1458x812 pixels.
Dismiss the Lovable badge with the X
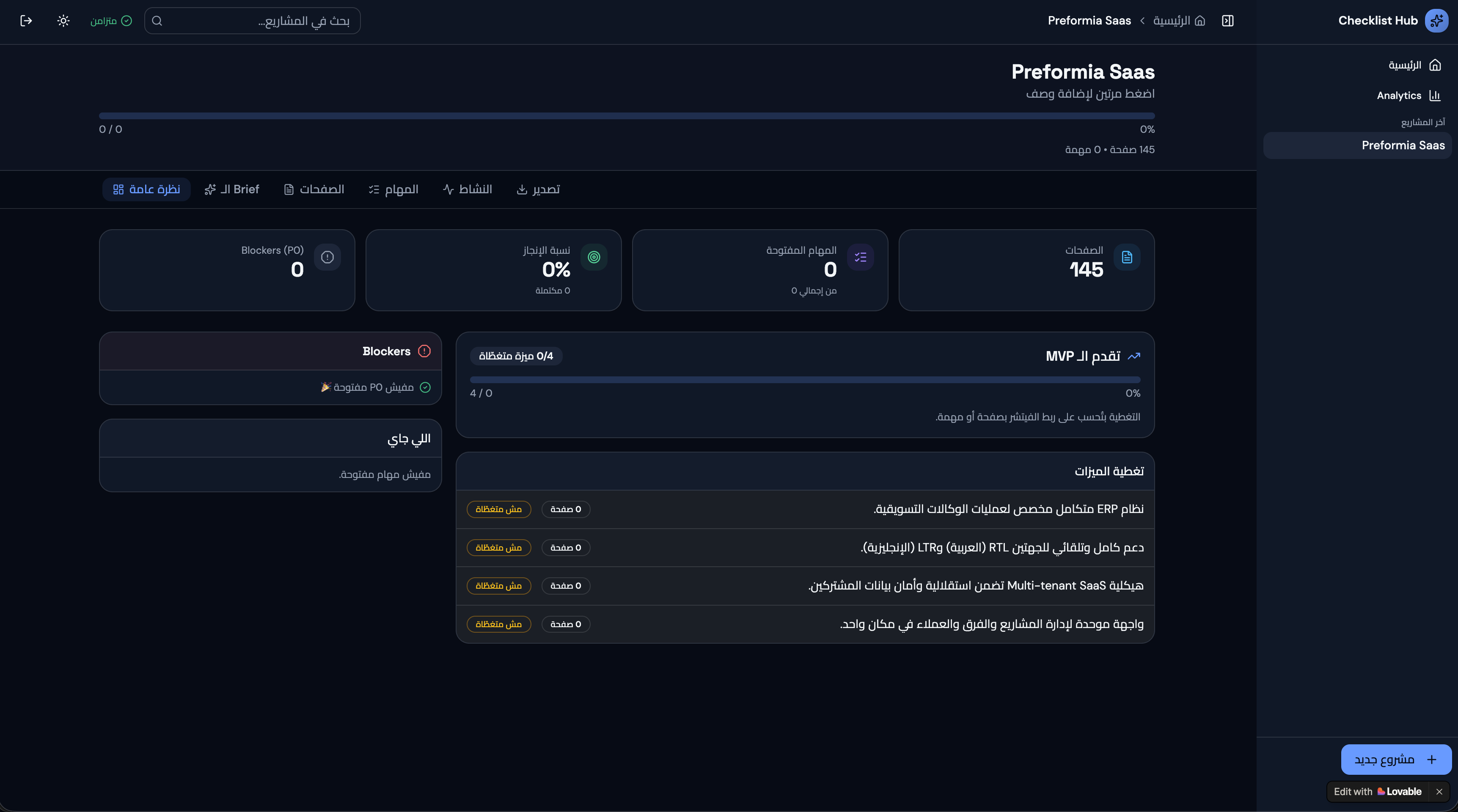tap(1439, 792)
